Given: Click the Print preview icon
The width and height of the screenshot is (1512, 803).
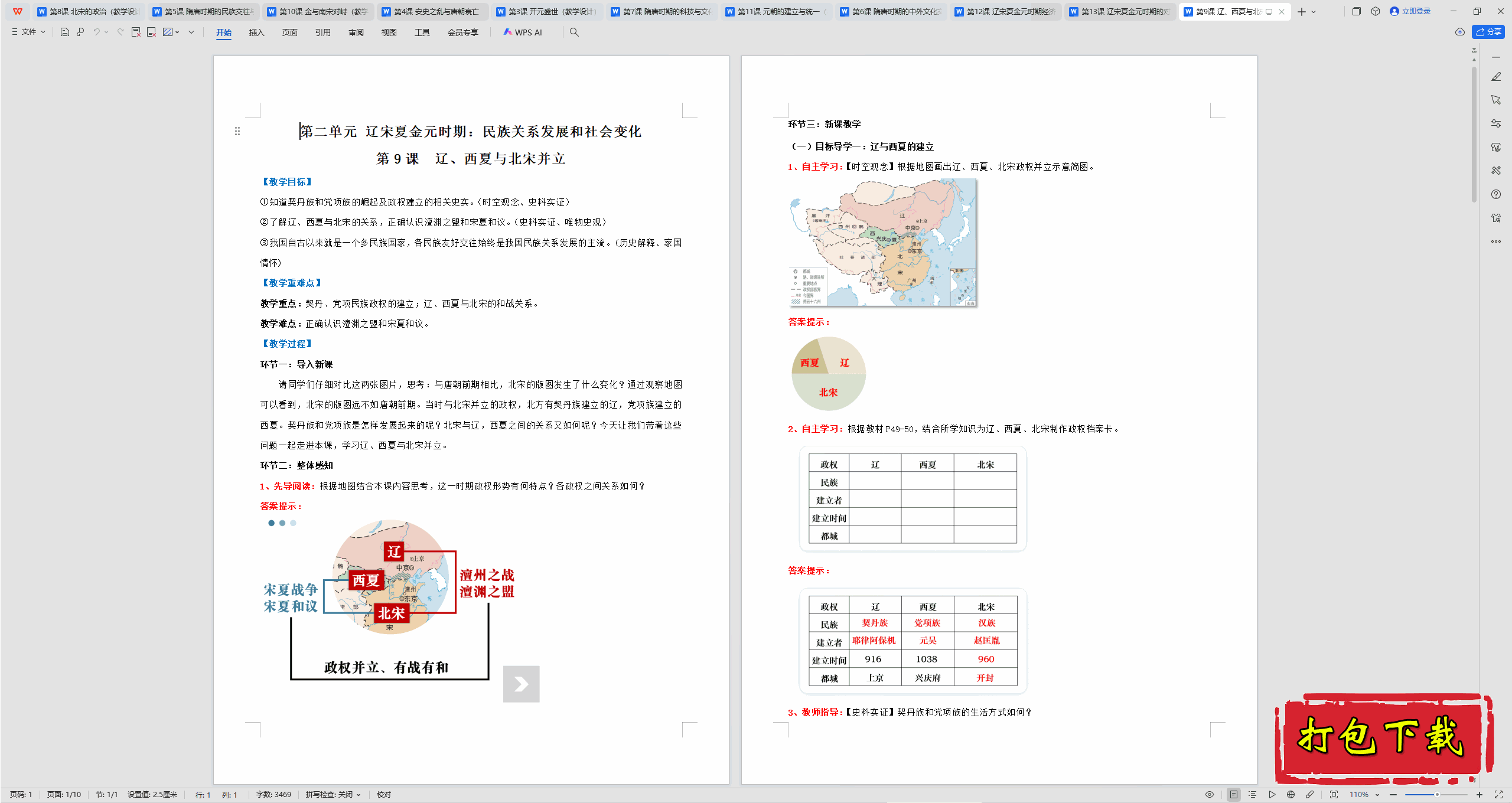Looking at the screenshot, I should pyautogui.click(x=80, y=32).
